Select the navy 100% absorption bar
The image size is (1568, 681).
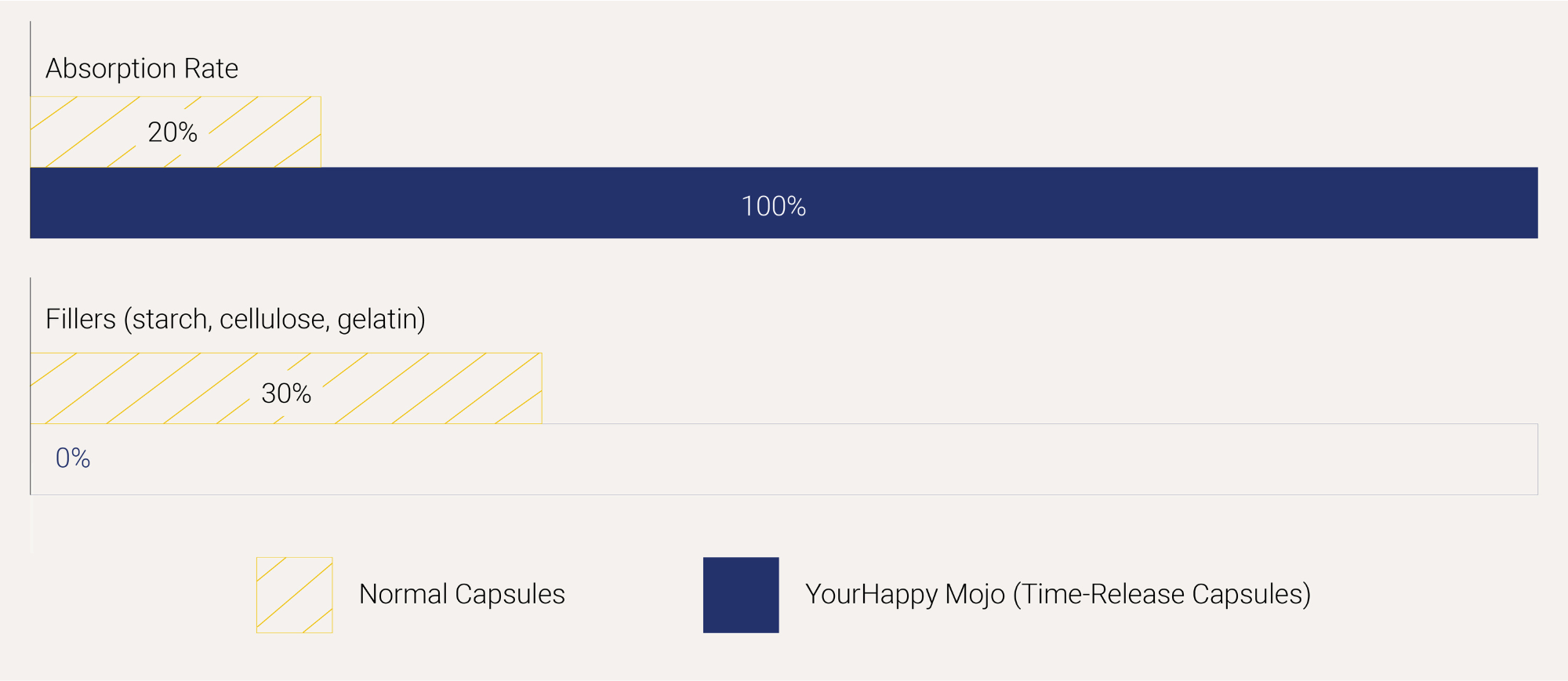(x=1098, y=203)
